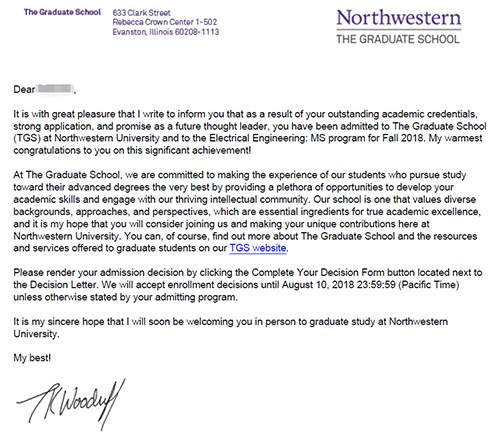The height and width of the screenshot is (440, 500).
Task: Click THE GRADUATE SCHOOL logo text
Action: (x=398, y=39)
